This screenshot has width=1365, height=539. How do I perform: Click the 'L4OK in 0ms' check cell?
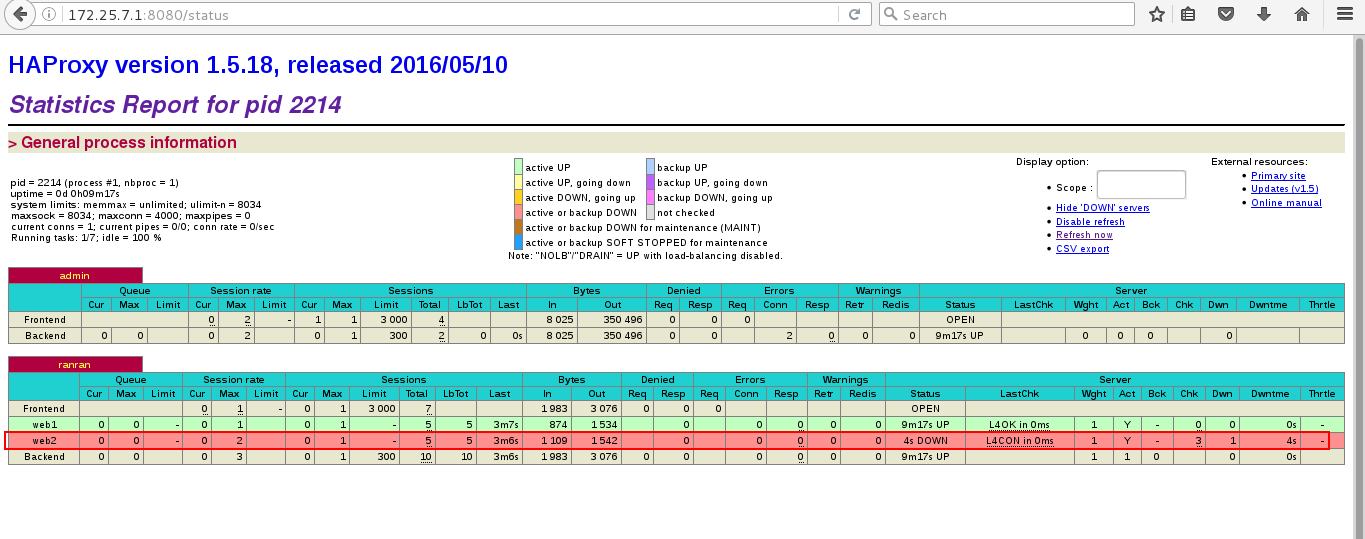tap(1020, 425)
